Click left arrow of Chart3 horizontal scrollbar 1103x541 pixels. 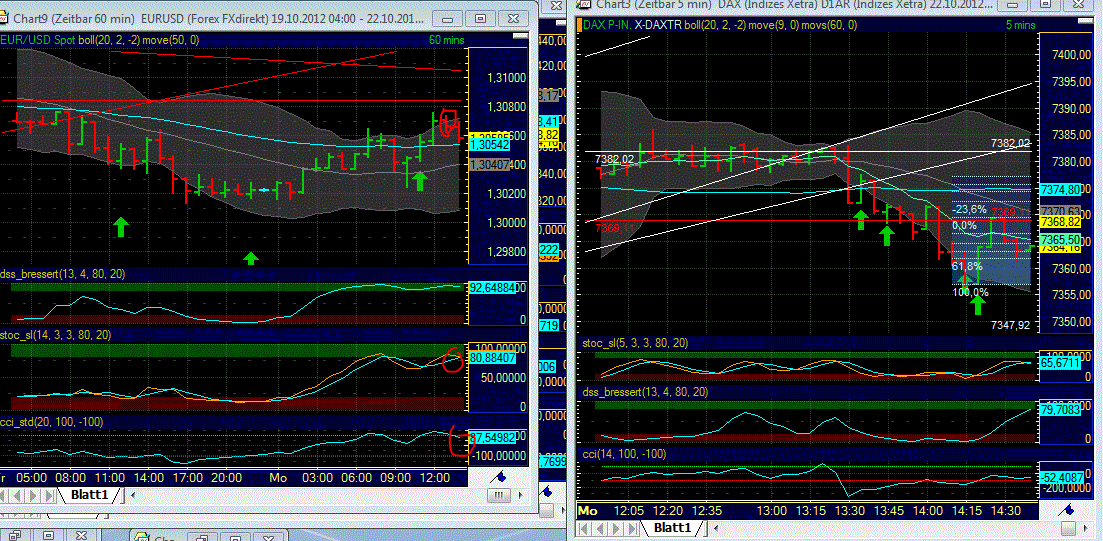[x=715, y=528]
